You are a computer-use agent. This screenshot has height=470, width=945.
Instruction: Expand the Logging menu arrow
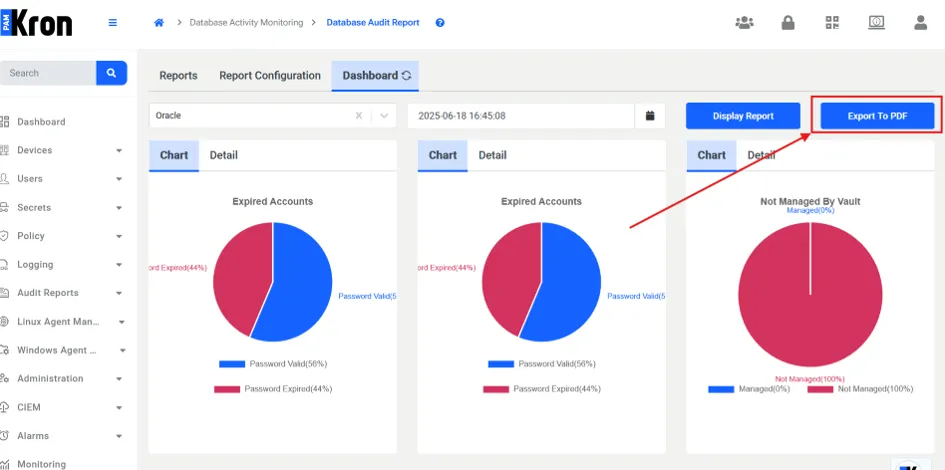pos(119,265)
